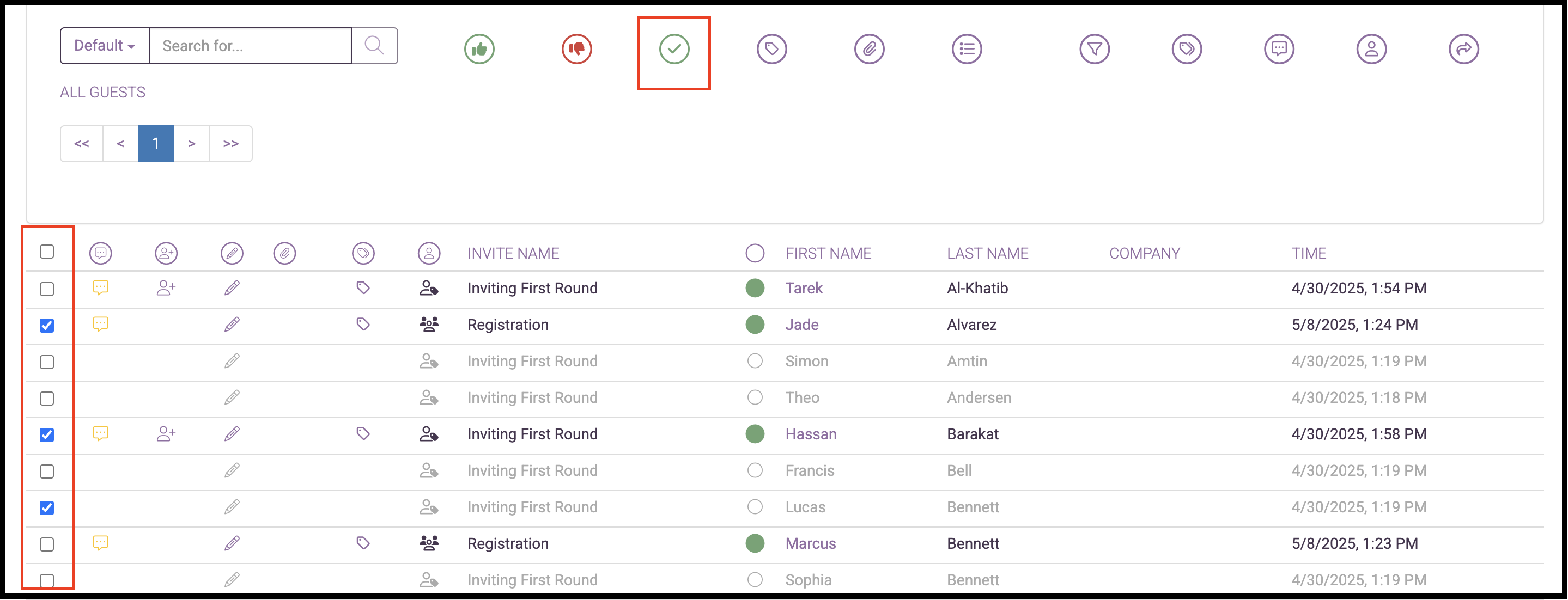Image resolution: width=1568 pixels, height=600 pixels.
Task: Click pencil icon in Simon Amtin row
Action: pyautogui.click(x=232, y=361)
